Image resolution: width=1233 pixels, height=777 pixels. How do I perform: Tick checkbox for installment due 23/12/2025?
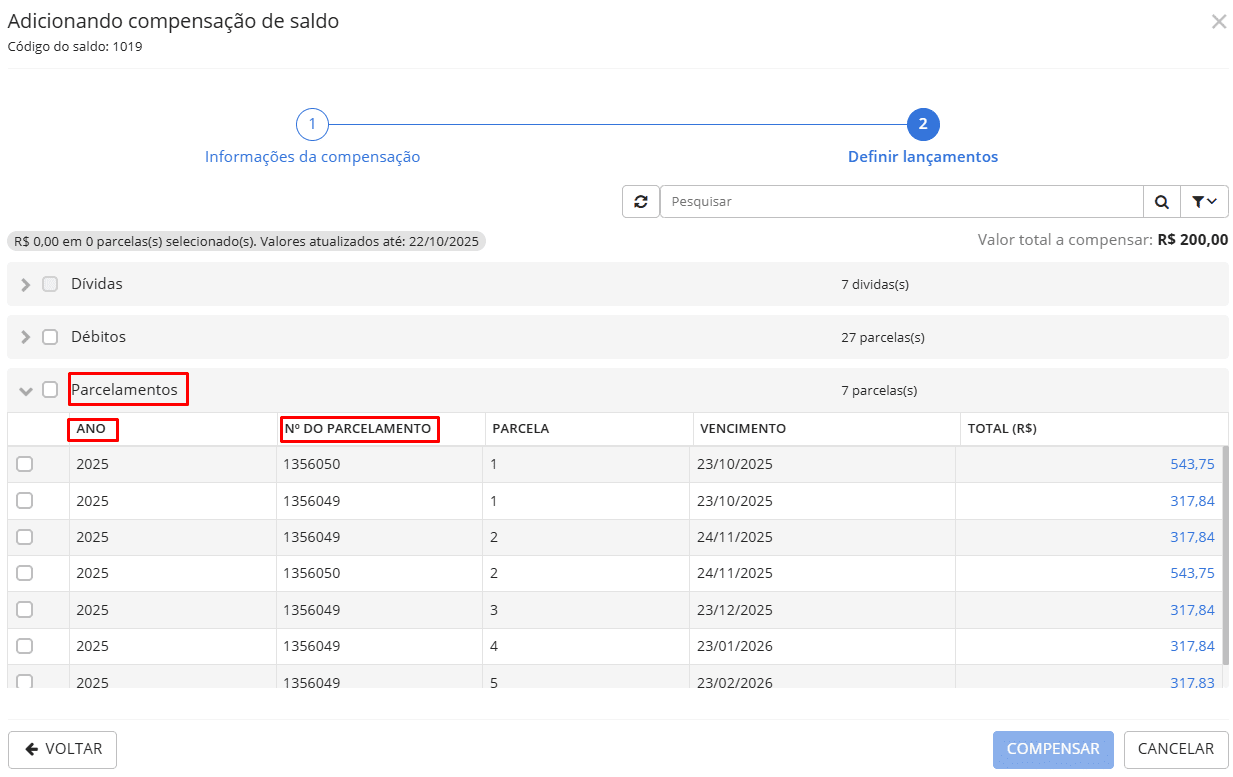pyautogui.click(x=25, y=610)
